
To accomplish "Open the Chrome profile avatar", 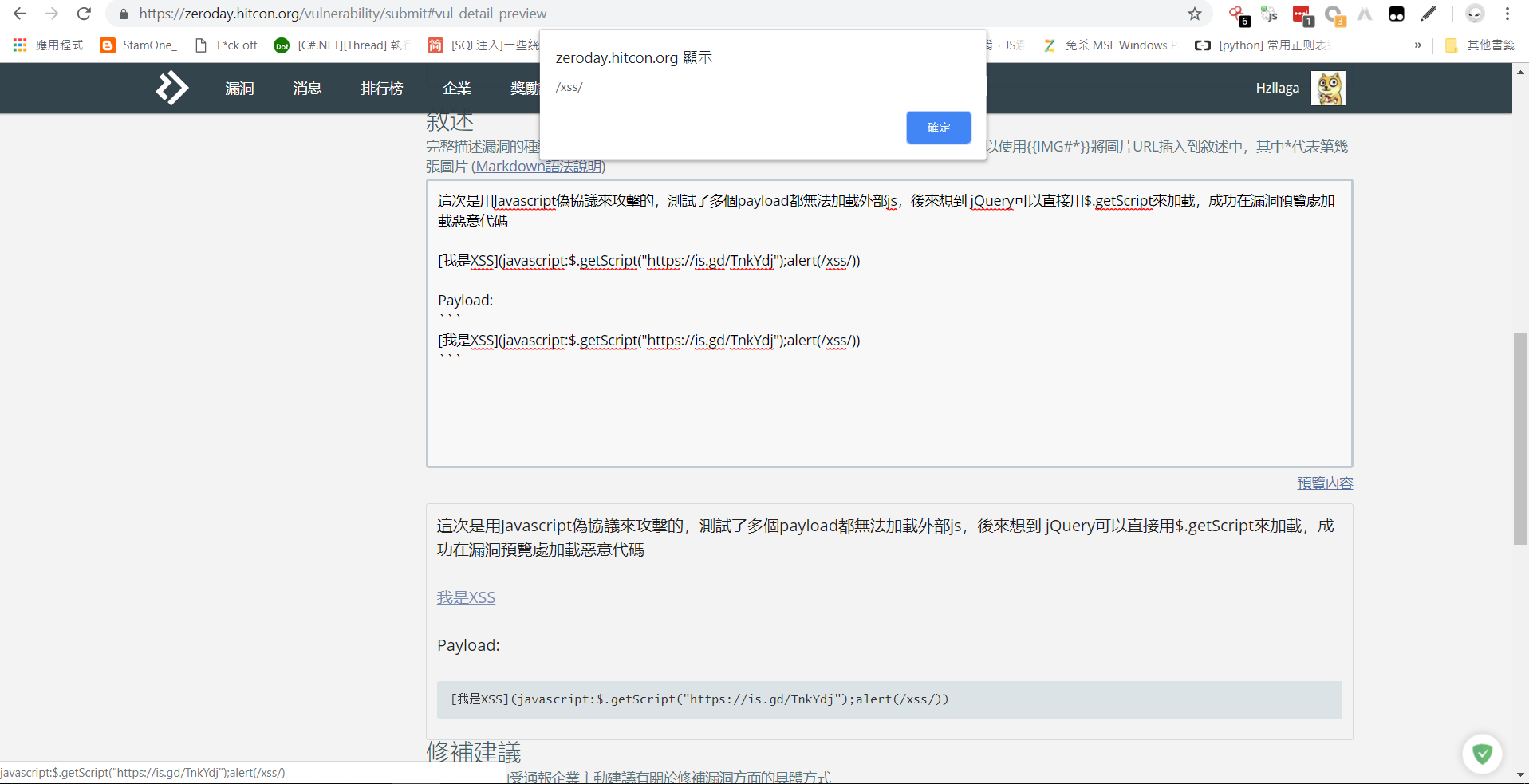I will pos(1475,14).
